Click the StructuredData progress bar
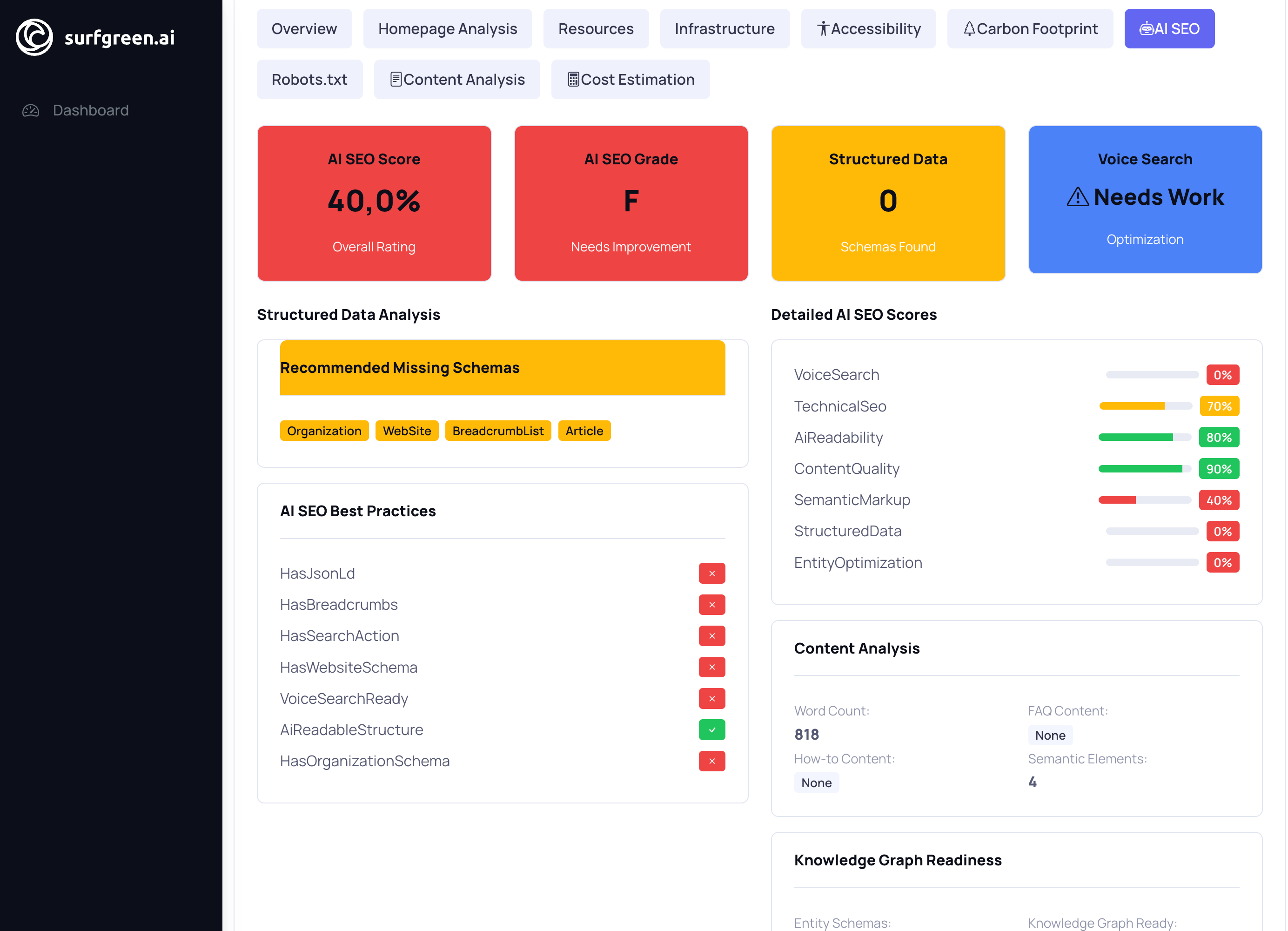The height and width of the screenshot is (931, 1288). point(1152,531)
